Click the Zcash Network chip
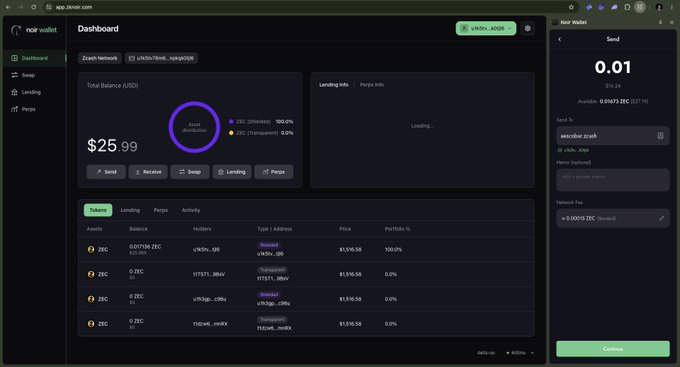The height and width of the screenshot is (367, 680). tap(100, 58)
